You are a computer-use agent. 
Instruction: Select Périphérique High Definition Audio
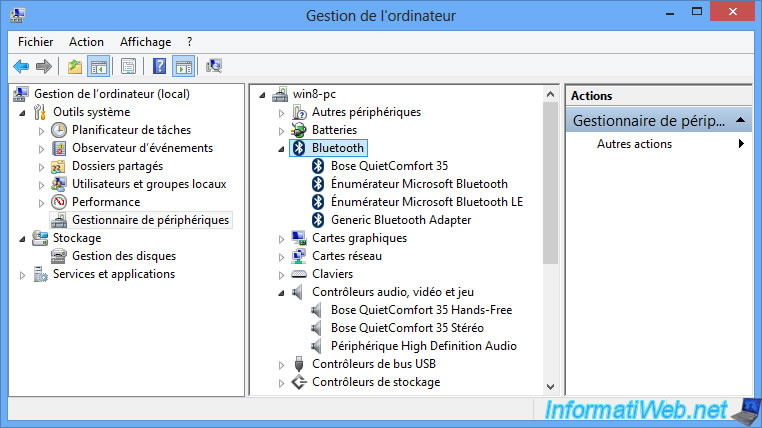tap(423, 346)
